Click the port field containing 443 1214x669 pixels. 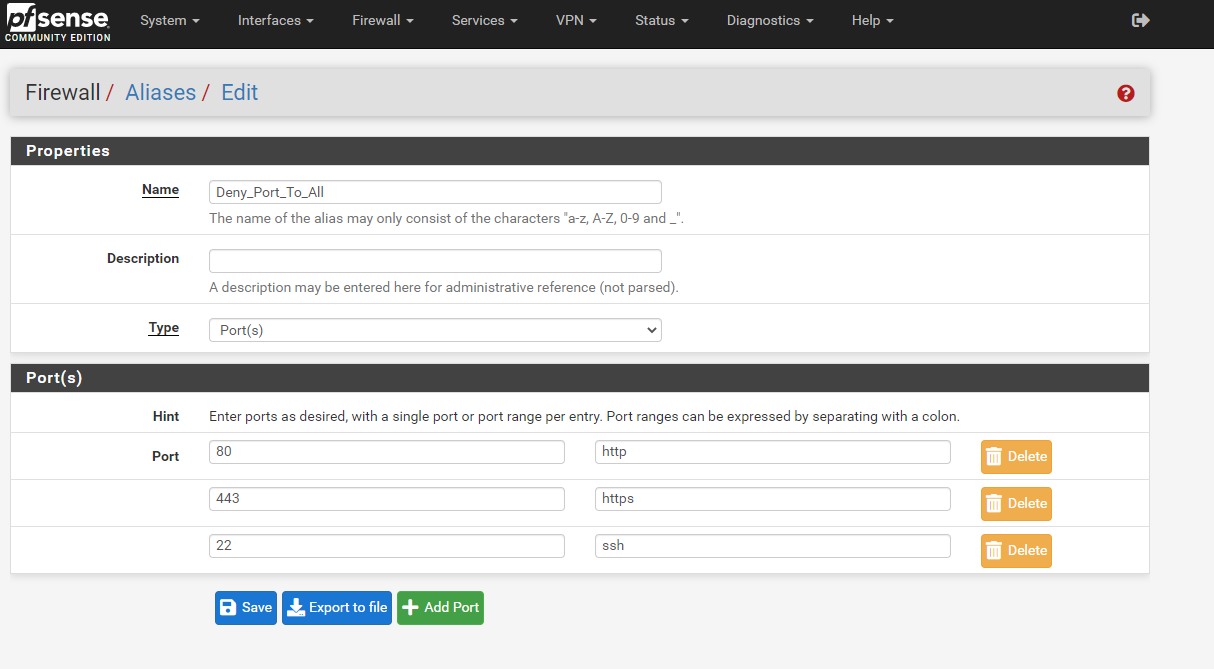tap(387, 499)
